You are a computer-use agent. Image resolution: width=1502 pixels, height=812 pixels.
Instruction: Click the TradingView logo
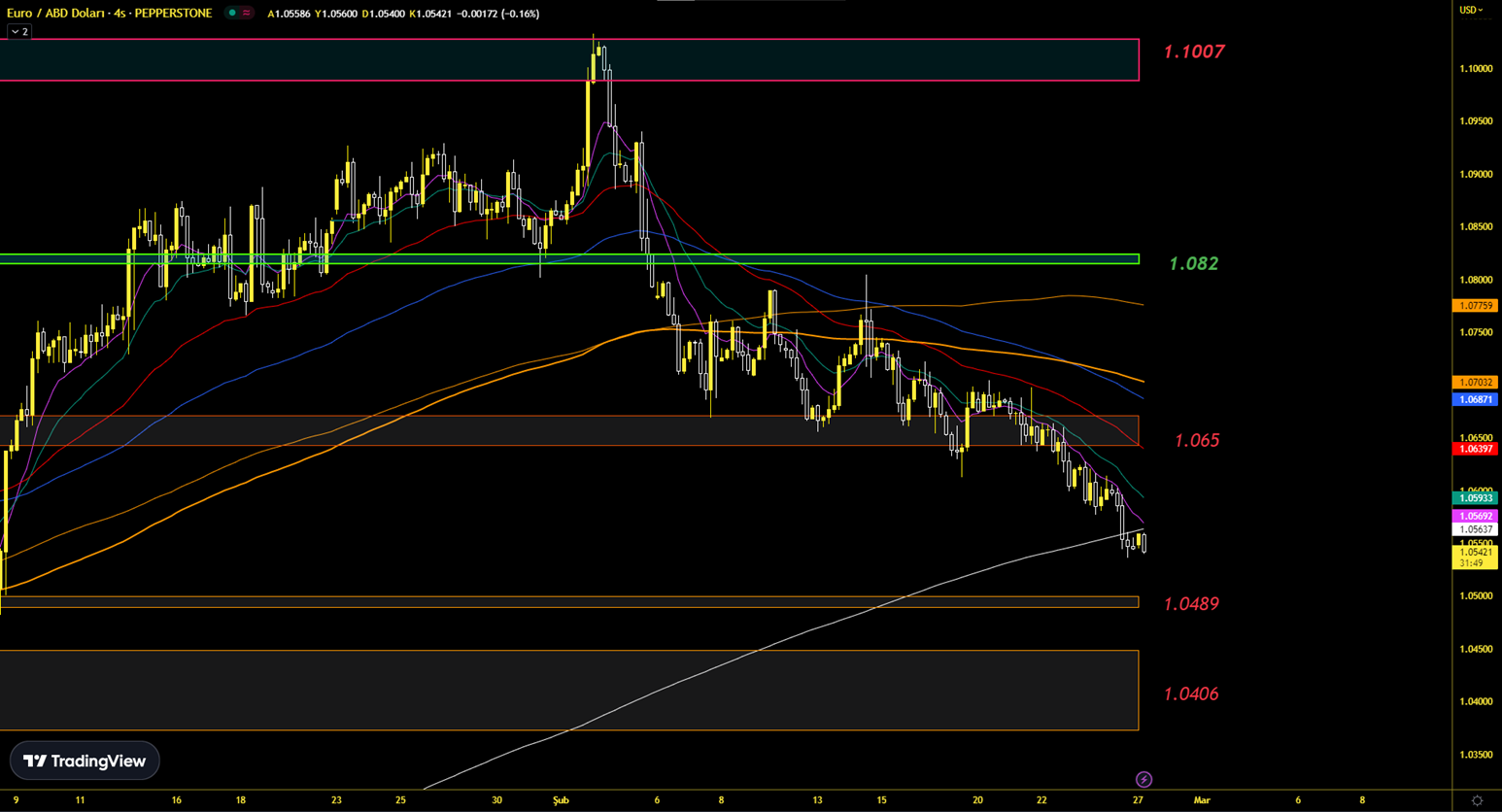(85, 761)
